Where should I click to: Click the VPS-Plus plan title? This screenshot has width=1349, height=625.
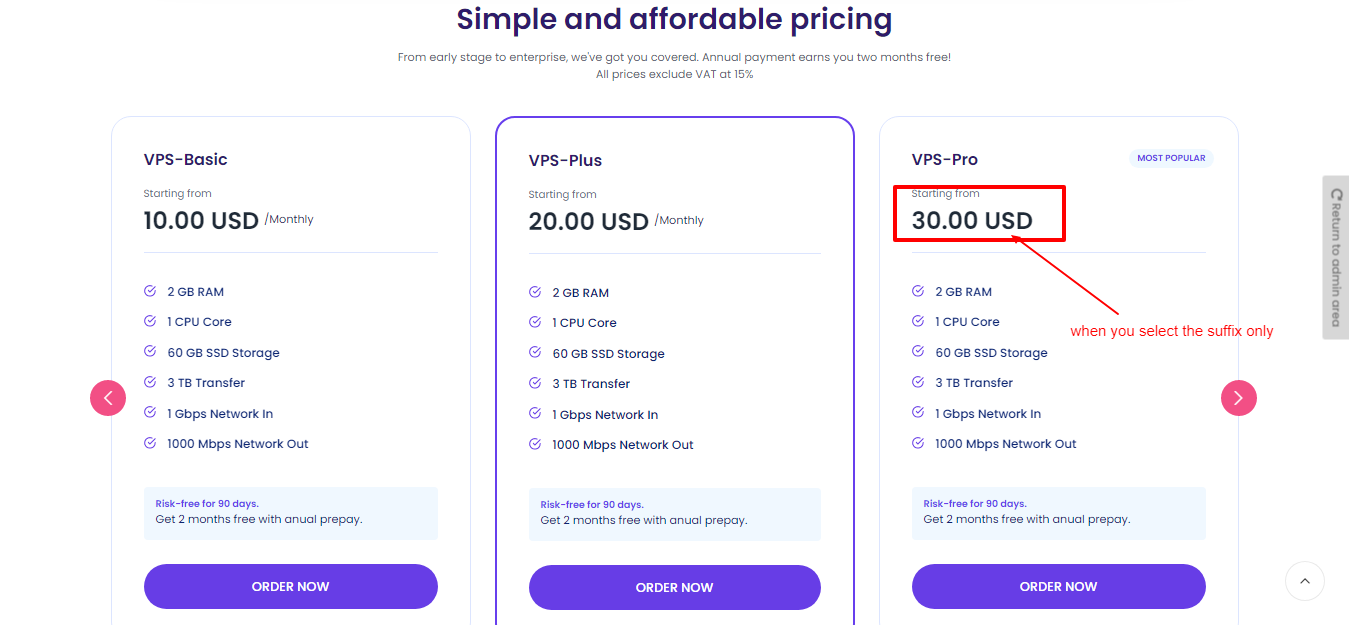coord(565,160)
